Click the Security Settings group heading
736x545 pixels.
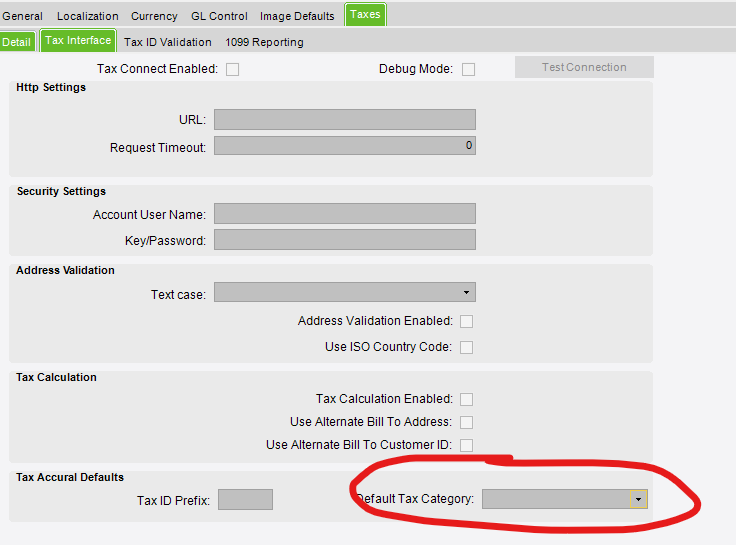(x=61, y=191)
